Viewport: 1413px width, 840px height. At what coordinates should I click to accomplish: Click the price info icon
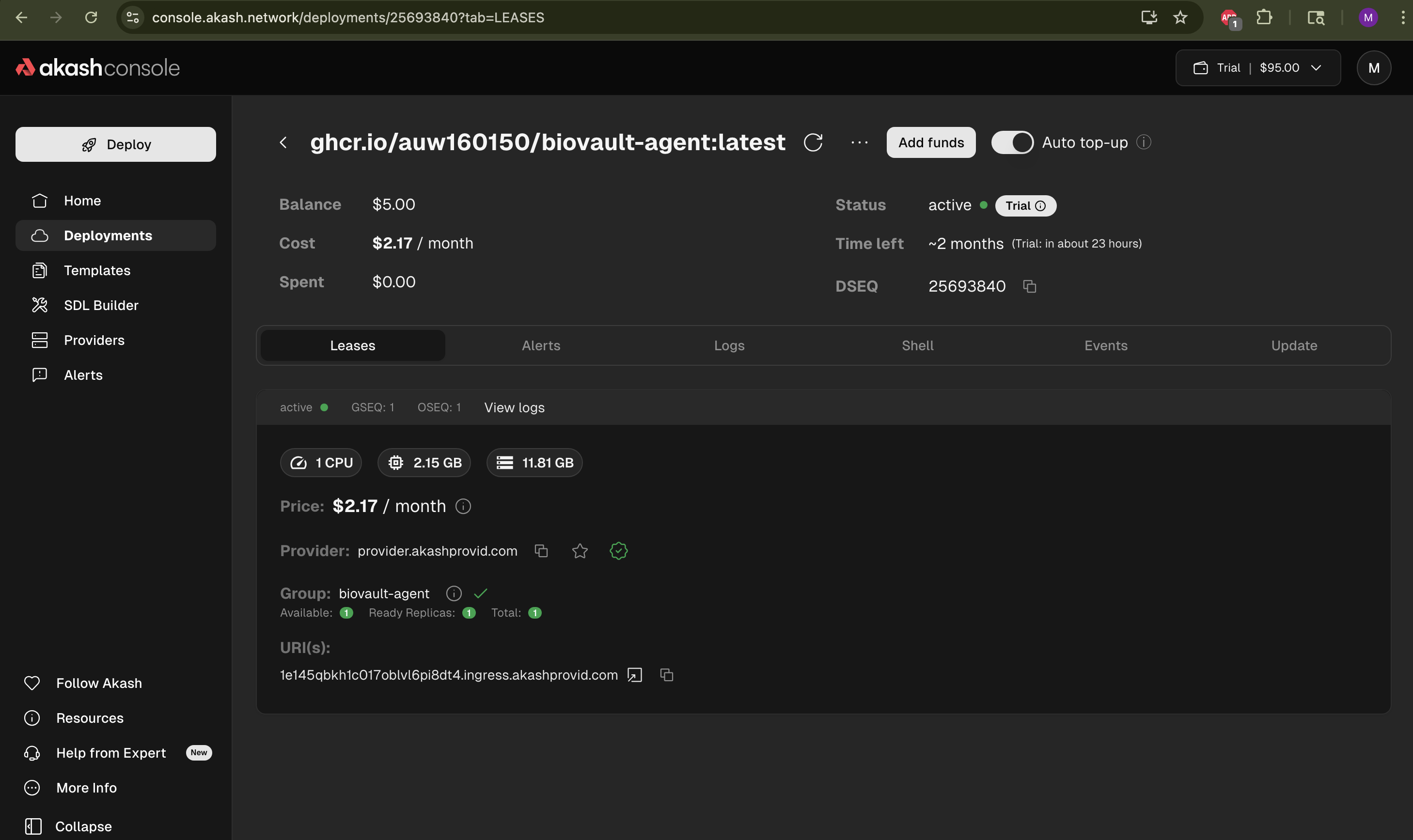click(463, 506)
